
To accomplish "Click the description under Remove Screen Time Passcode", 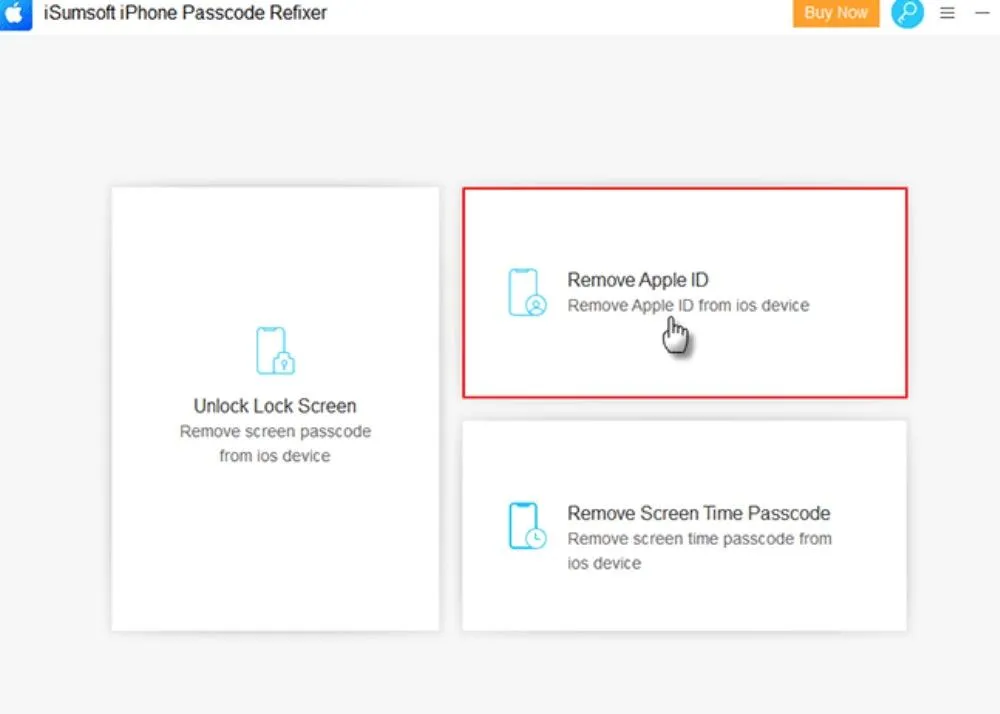I will (699, 550).
